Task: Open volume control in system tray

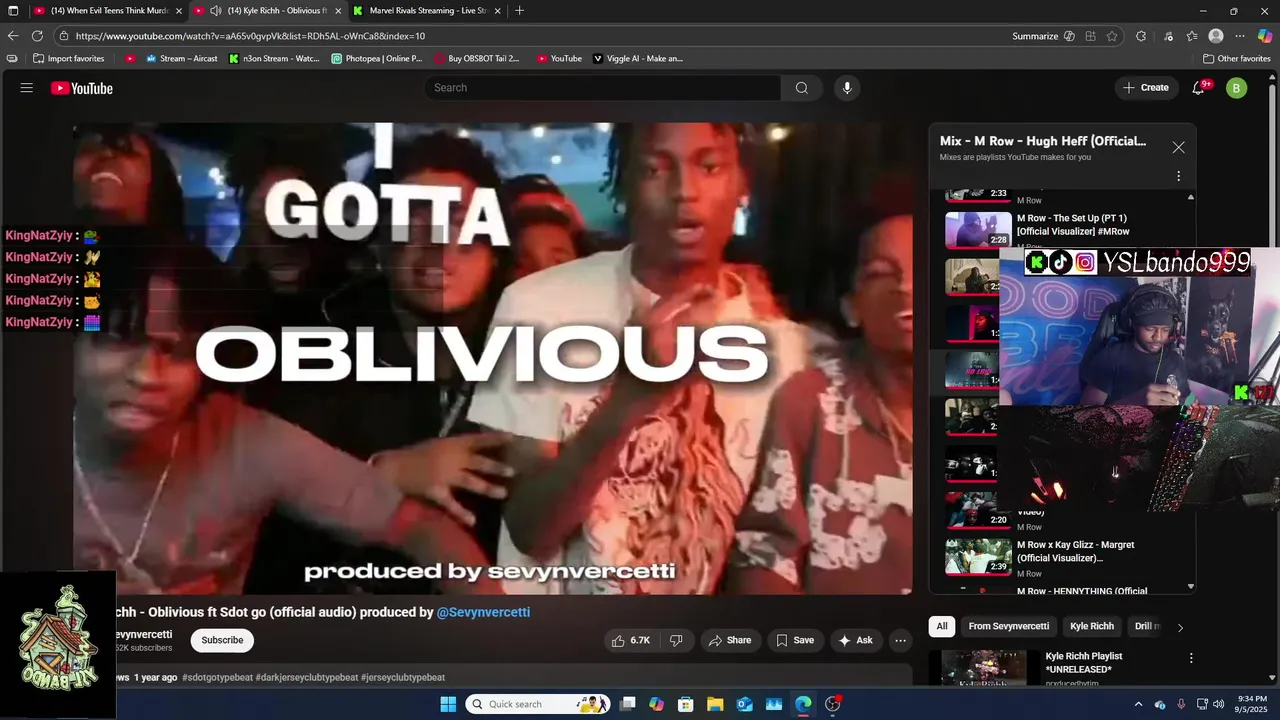Action: [1220, 704]
